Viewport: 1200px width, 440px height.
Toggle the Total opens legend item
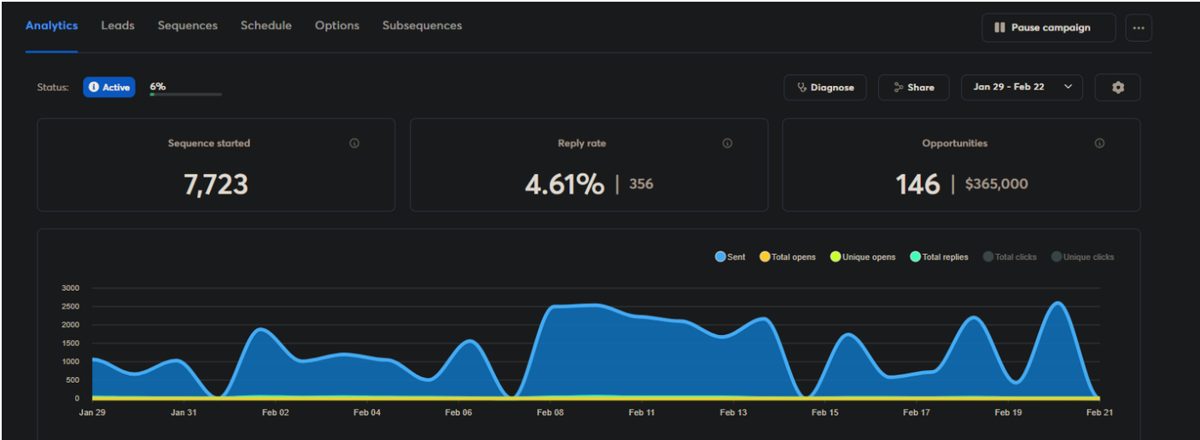click(785, 257)
